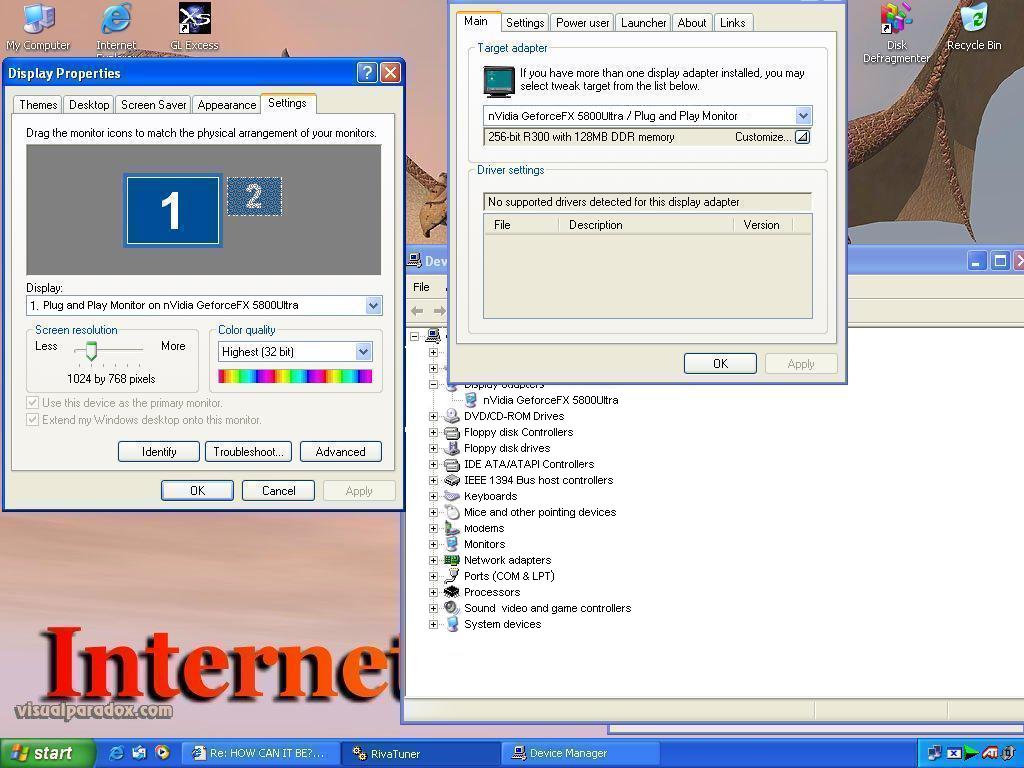This screenshot has height=768, width=1024.
Task: Expand the Modems tree node
Action: (x=433, y=528)
